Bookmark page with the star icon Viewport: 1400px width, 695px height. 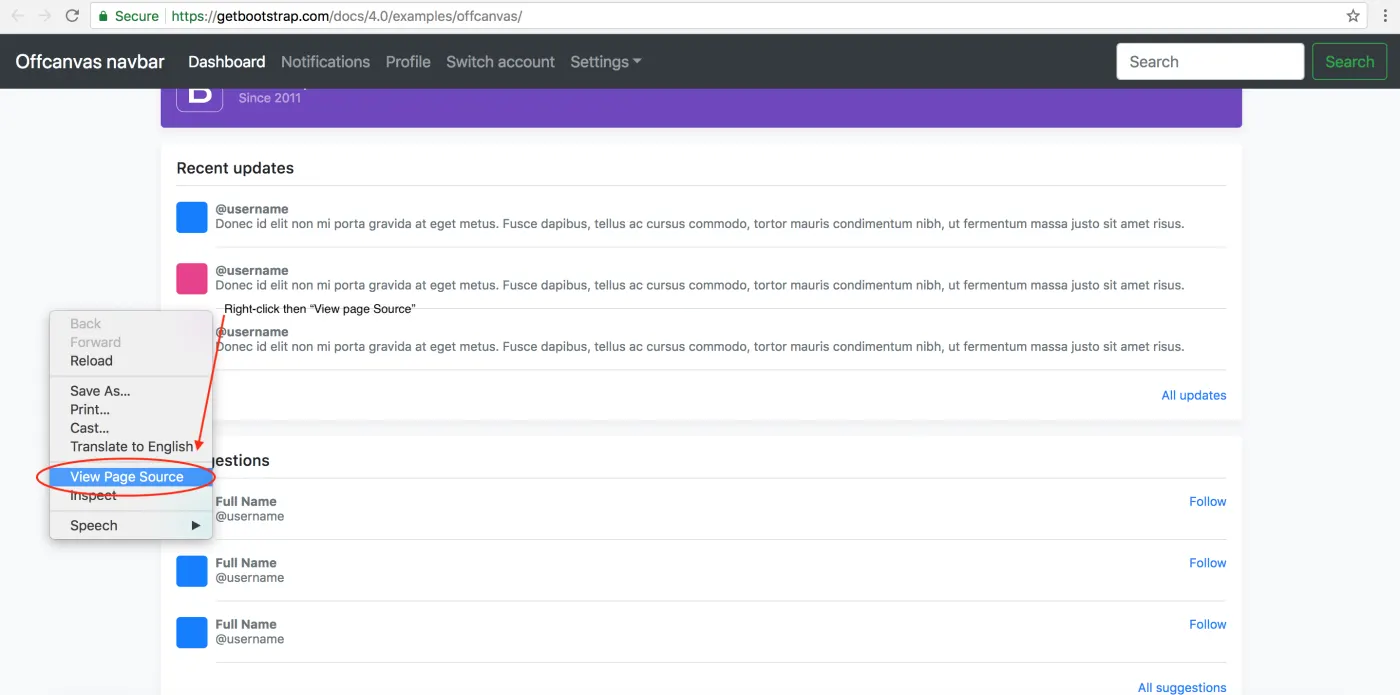(1353, 16)
